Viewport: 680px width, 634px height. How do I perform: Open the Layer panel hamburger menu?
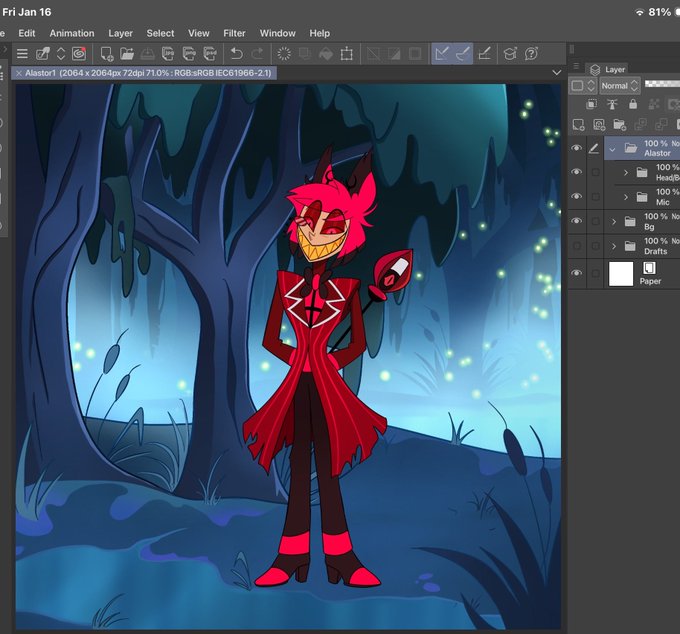576,66
